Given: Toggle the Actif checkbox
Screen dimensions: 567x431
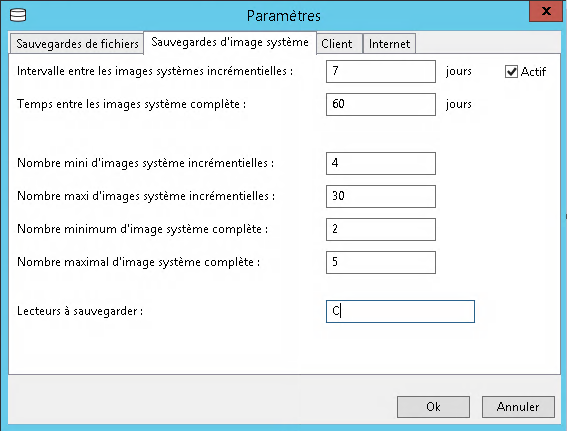Looking at the screenshot, I should point(511,72).
